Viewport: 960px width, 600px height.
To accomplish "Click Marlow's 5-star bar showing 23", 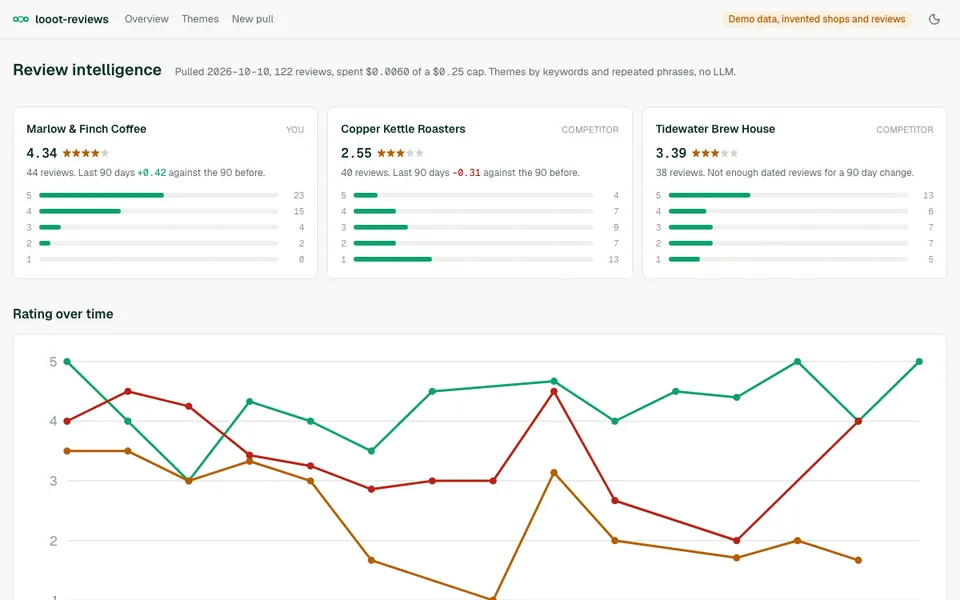I will (x=159, y=195).
